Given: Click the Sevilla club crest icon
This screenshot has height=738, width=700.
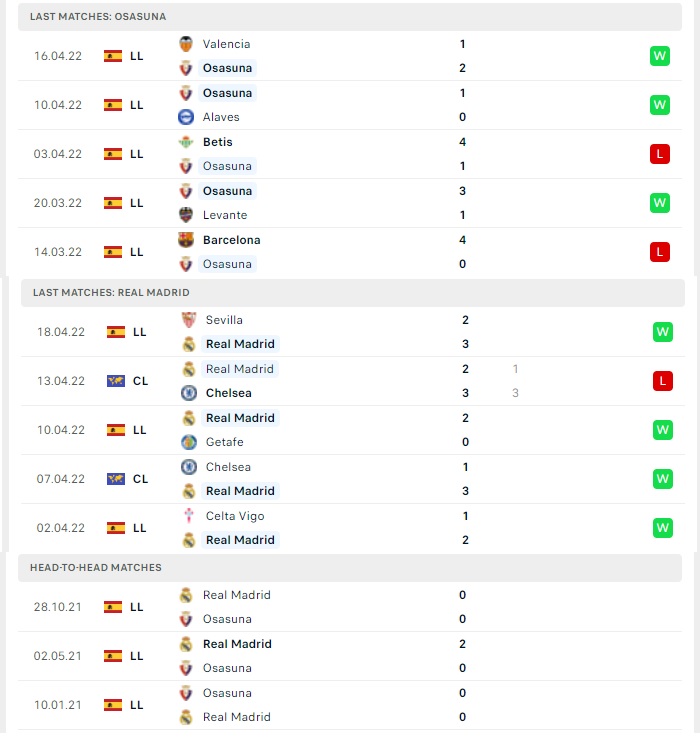Looking at the screenshot, I should coord(189,320).
